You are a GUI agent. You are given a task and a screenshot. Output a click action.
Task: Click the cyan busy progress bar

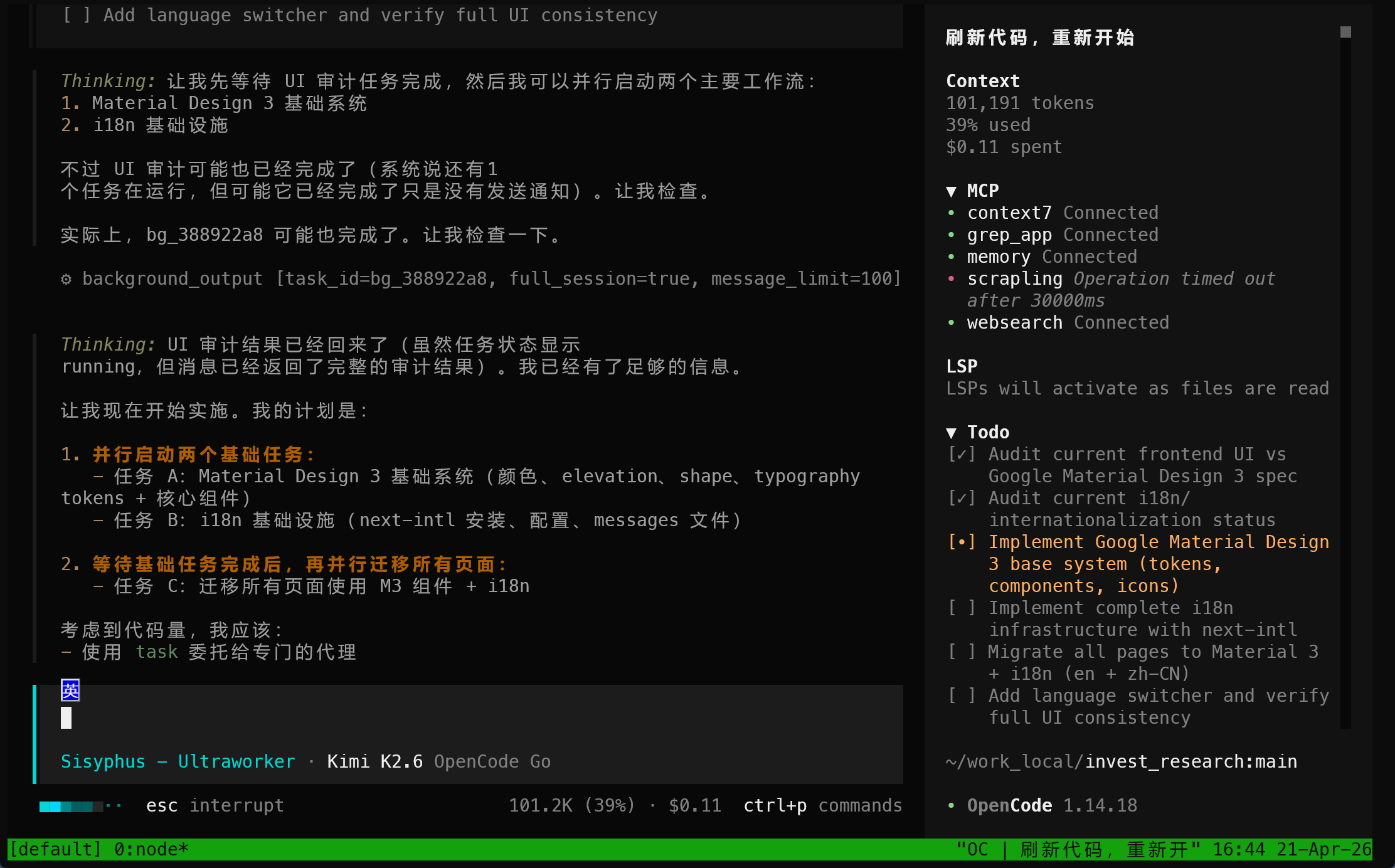[80, 806]
